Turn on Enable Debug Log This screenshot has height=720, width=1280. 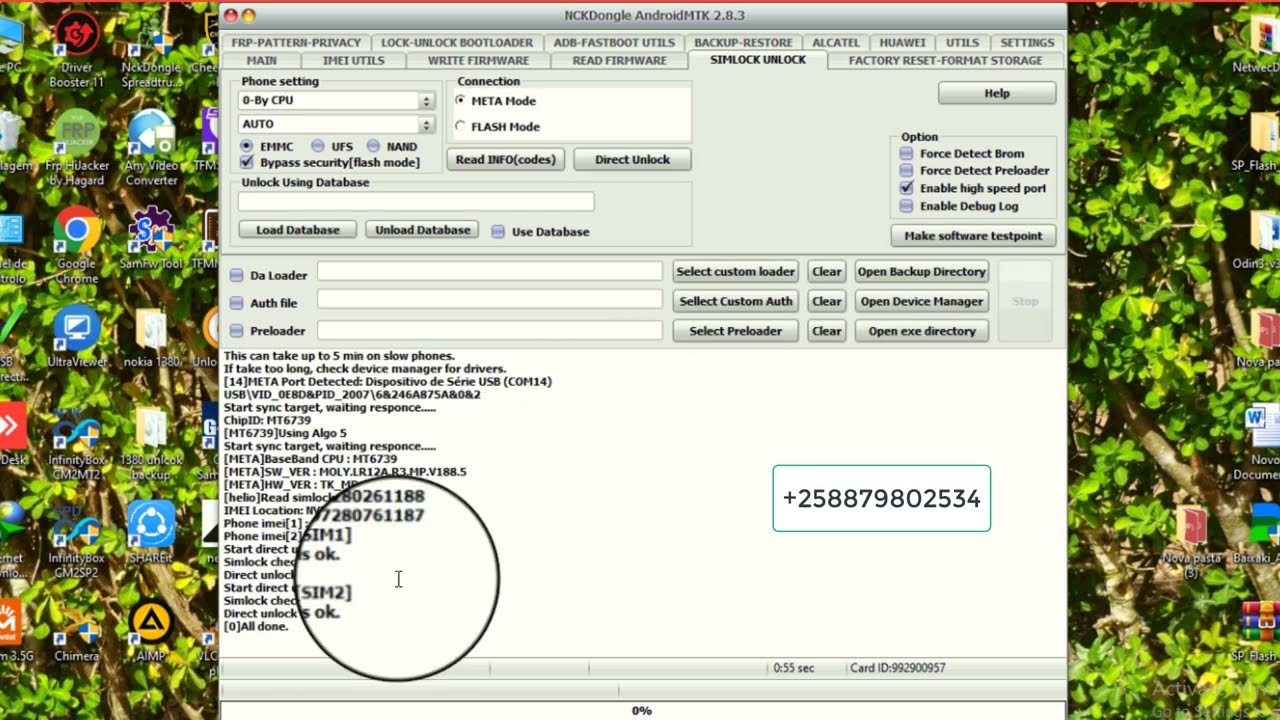point(906,206)
